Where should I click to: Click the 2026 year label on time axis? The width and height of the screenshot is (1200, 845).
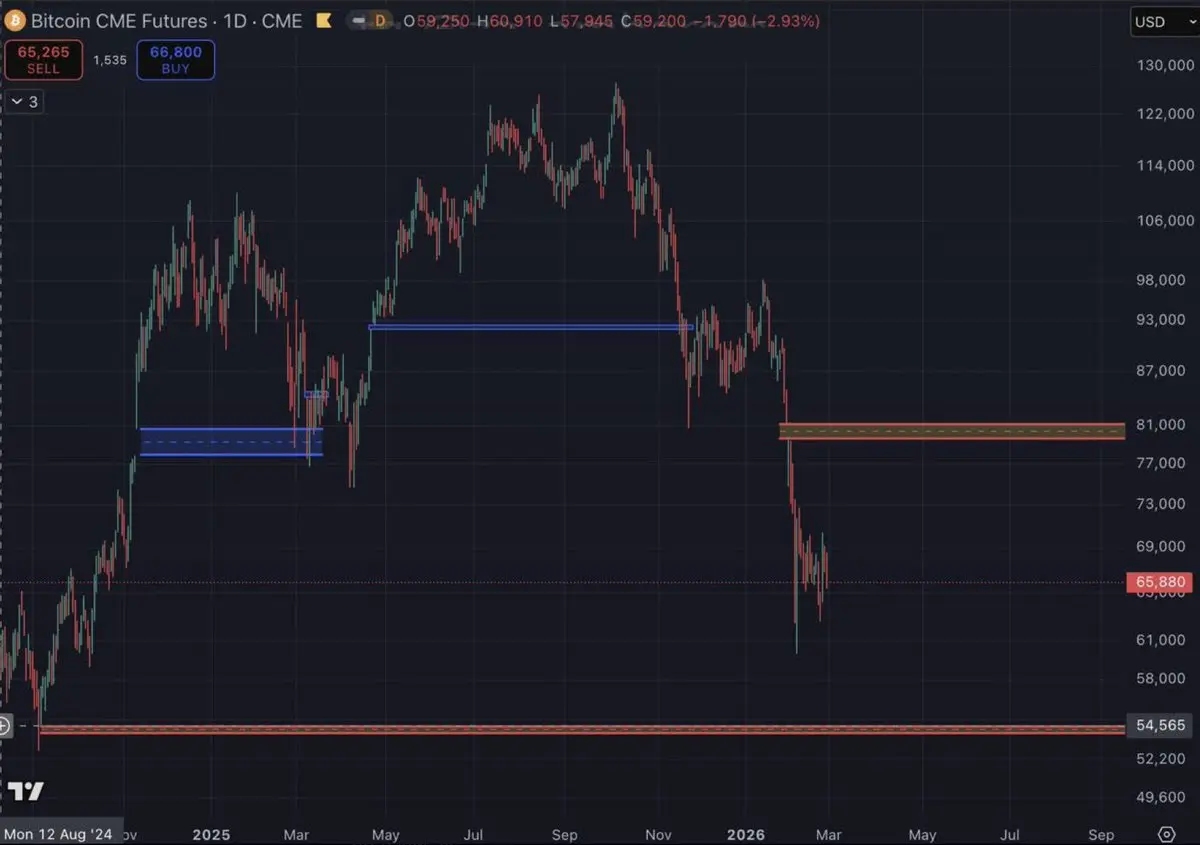746,834
